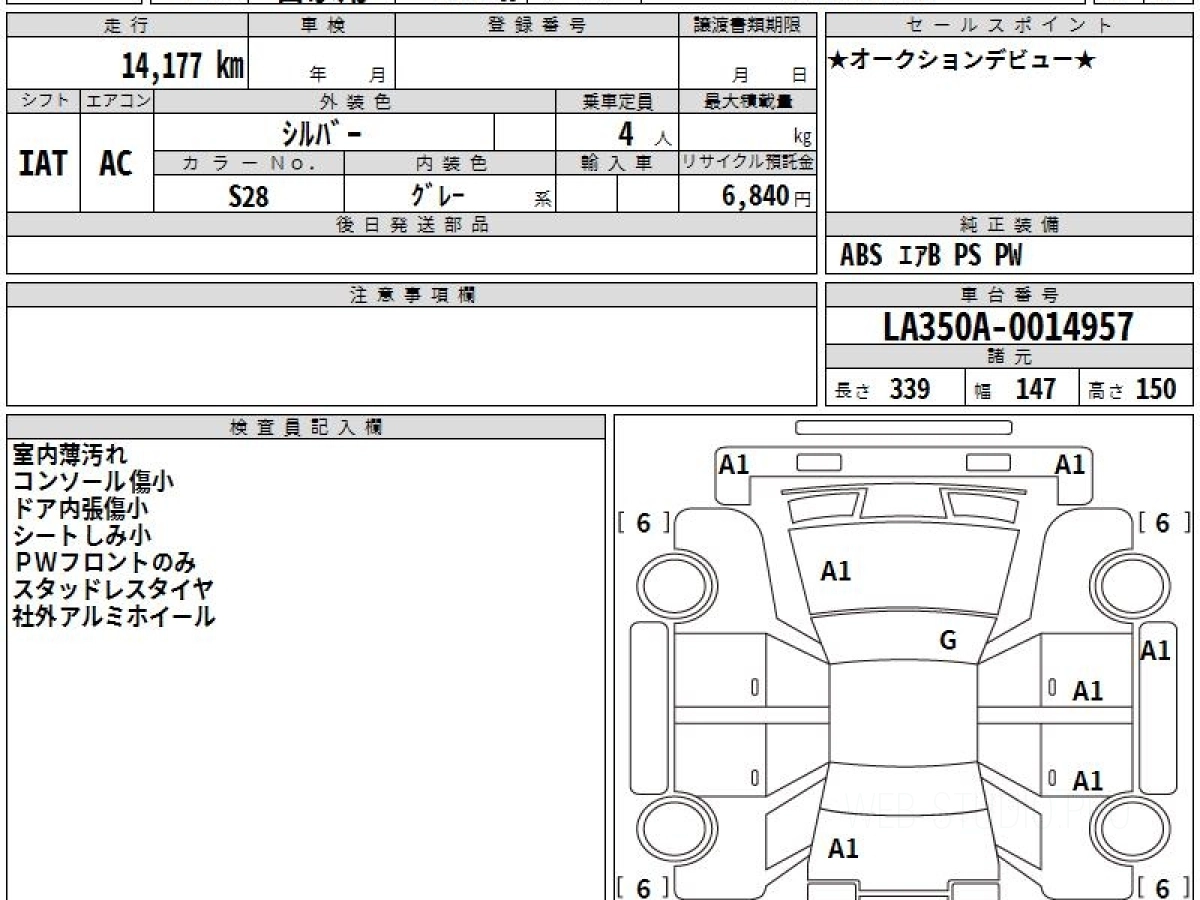Select the セールスポイント heading
The width and height of the screenshot is (1200, 900).
click(1009, 26)
